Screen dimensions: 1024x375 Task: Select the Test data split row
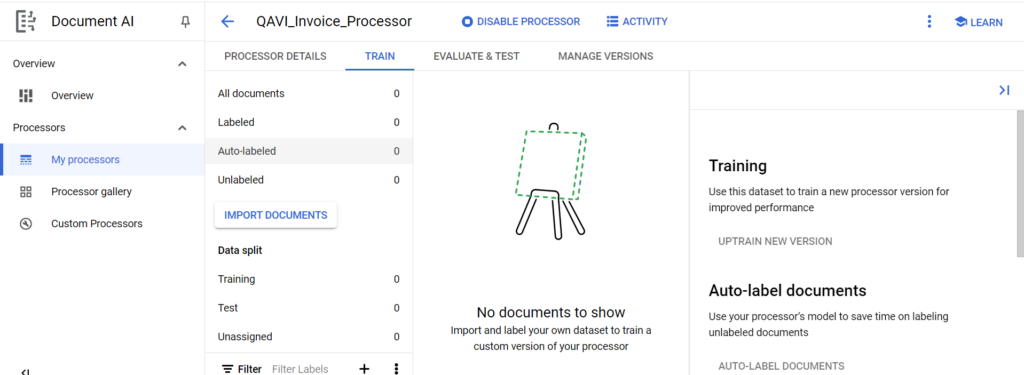tap(308, 308)
